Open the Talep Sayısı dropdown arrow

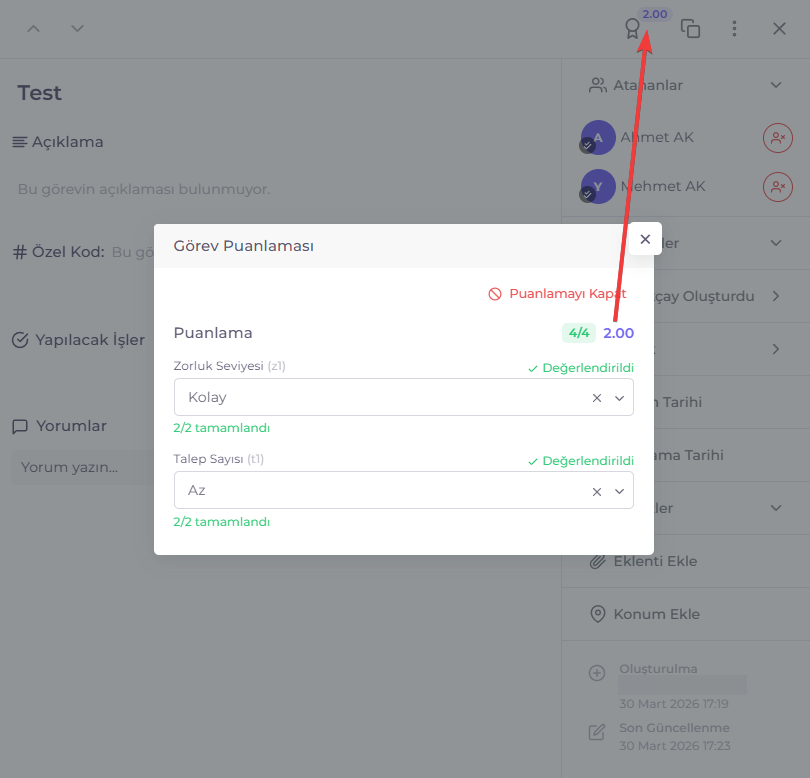point(620,491)
